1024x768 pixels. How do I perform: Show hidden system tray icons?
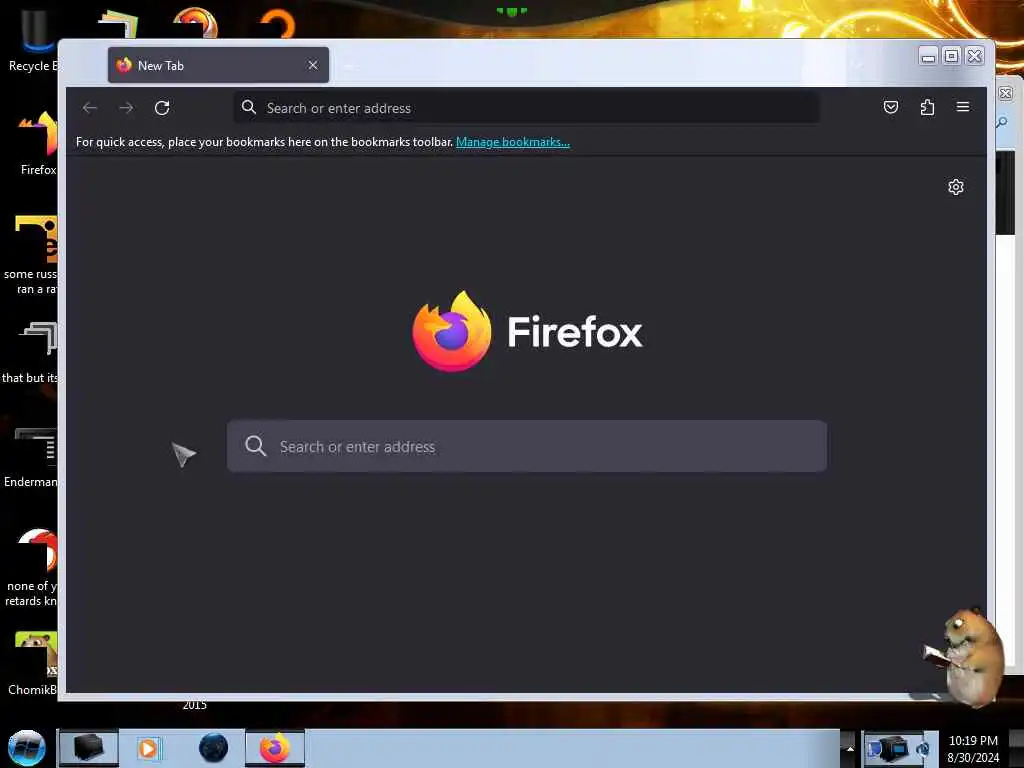850,749
